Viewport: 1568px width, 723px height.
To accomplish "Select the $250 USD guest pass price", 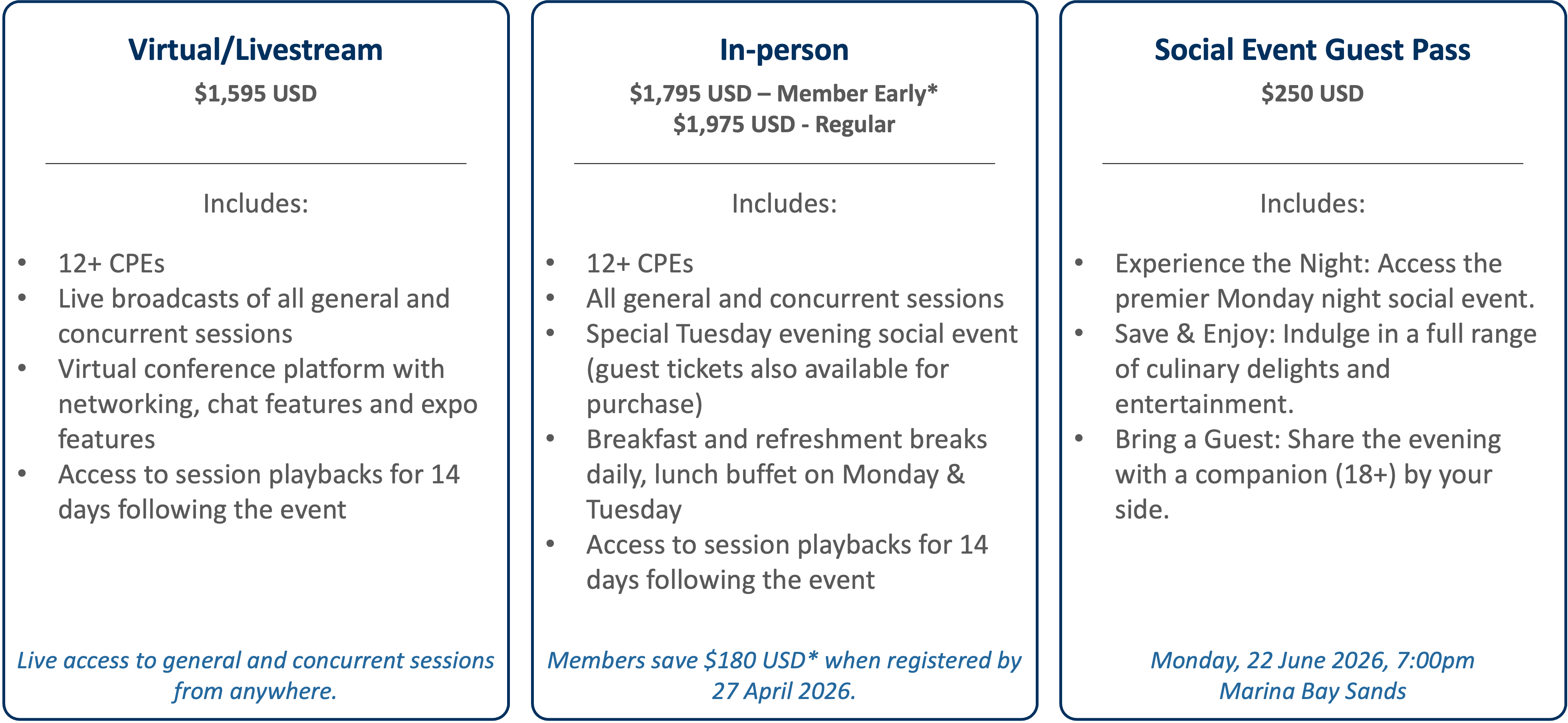I will coord(1312,94).
